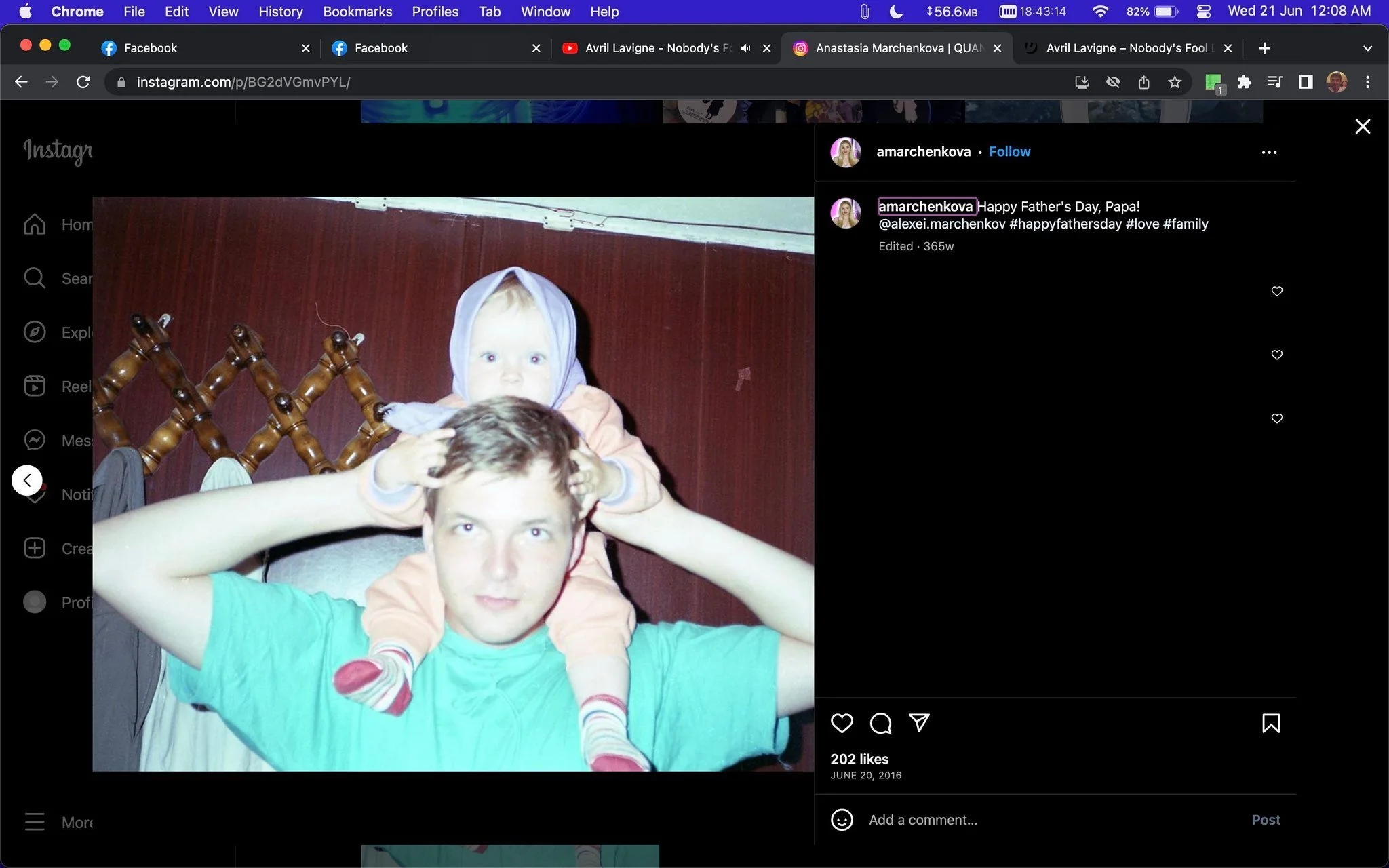This screenshot has height=868, width=1389.
Task: Go back in Chrome browser
Action: point(21,82)
